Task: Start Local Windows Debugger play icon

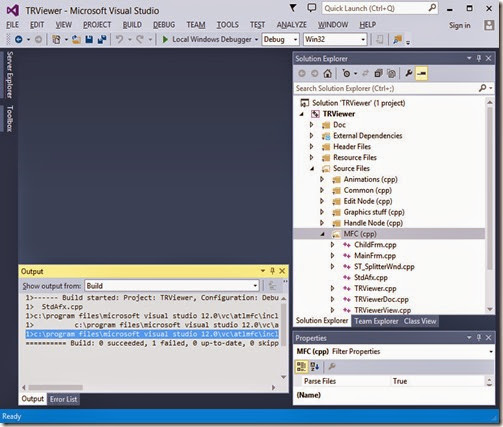Action: (165, 40)
